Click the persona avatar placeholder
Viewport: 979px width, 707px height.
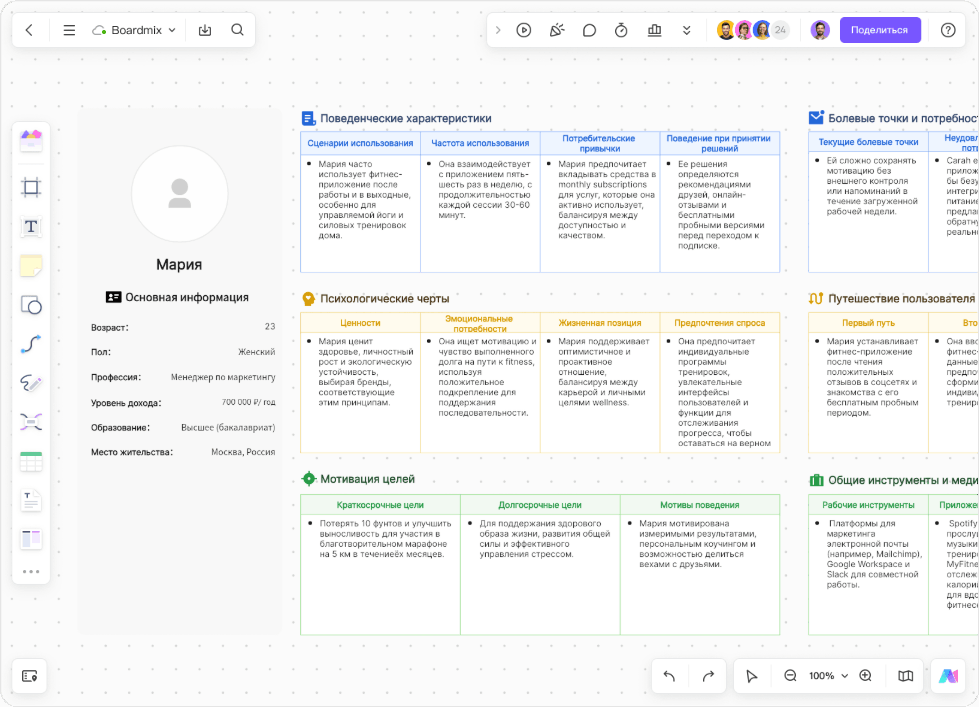pyautogui.click(x=180, y=194)
